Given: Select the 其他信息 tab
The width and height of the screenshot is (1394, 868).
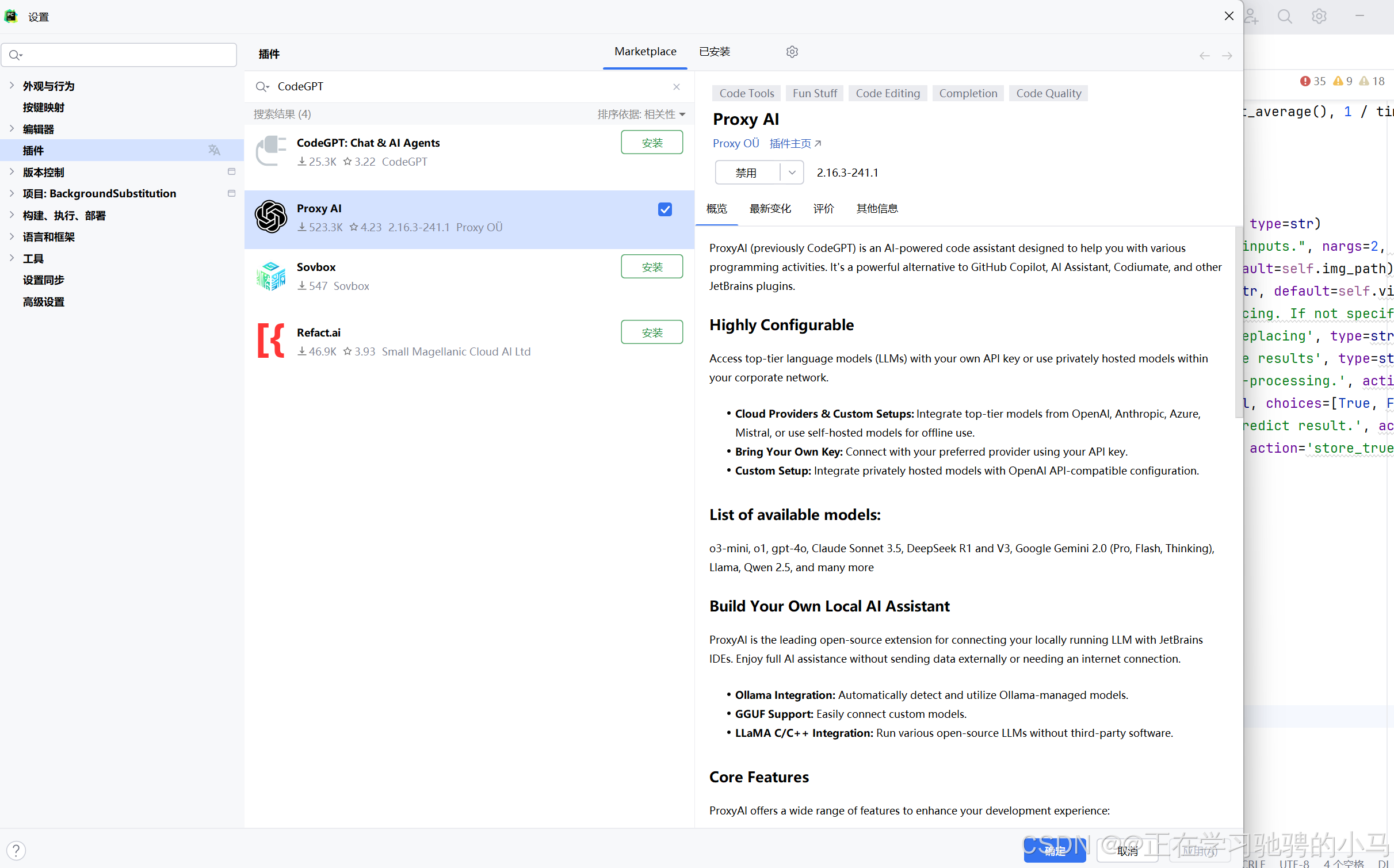Looking at the screenshot, I should [x=877, y=209].
